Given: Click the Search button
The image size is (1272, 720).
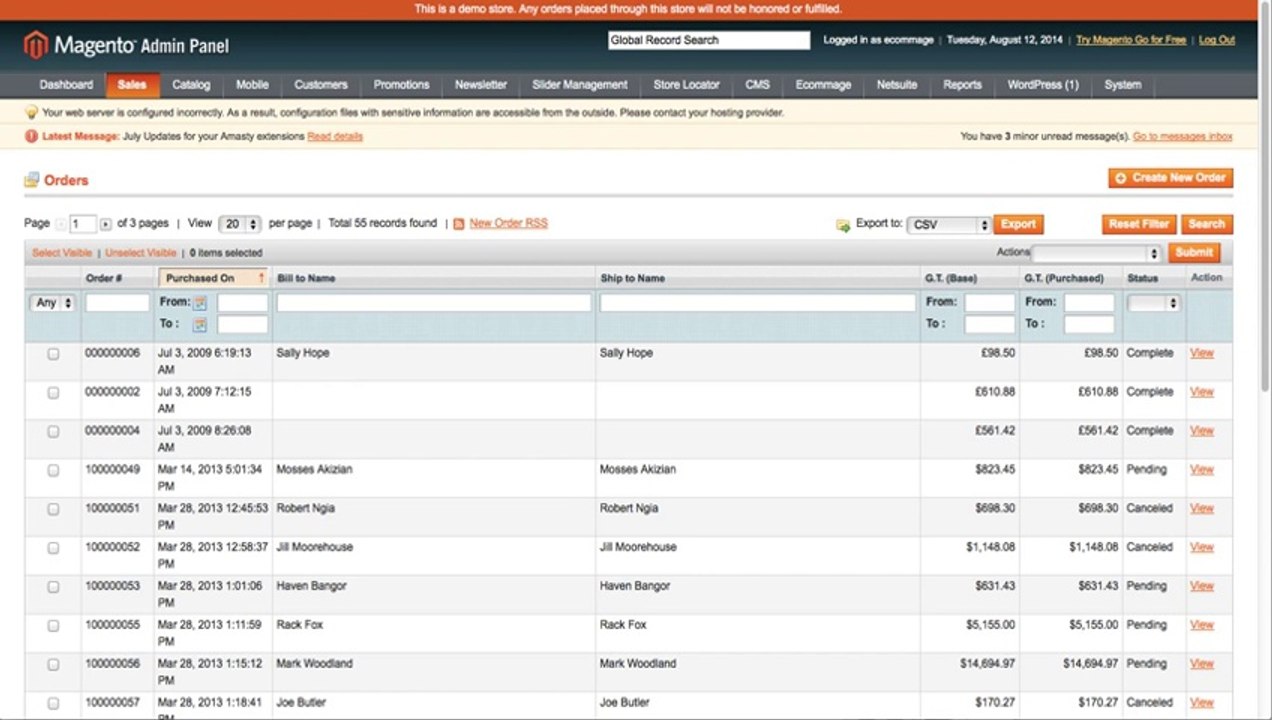Looking at the screenshot, I should coord(1207,224).
